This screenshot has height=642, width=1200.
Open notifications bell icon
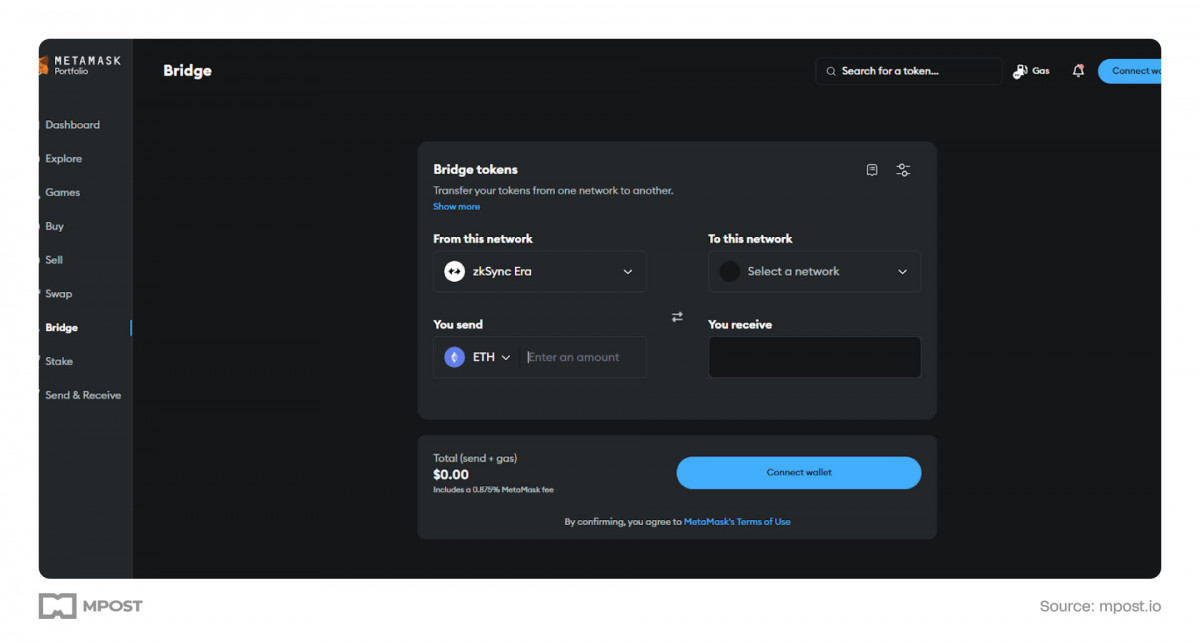click(1078, 71)
